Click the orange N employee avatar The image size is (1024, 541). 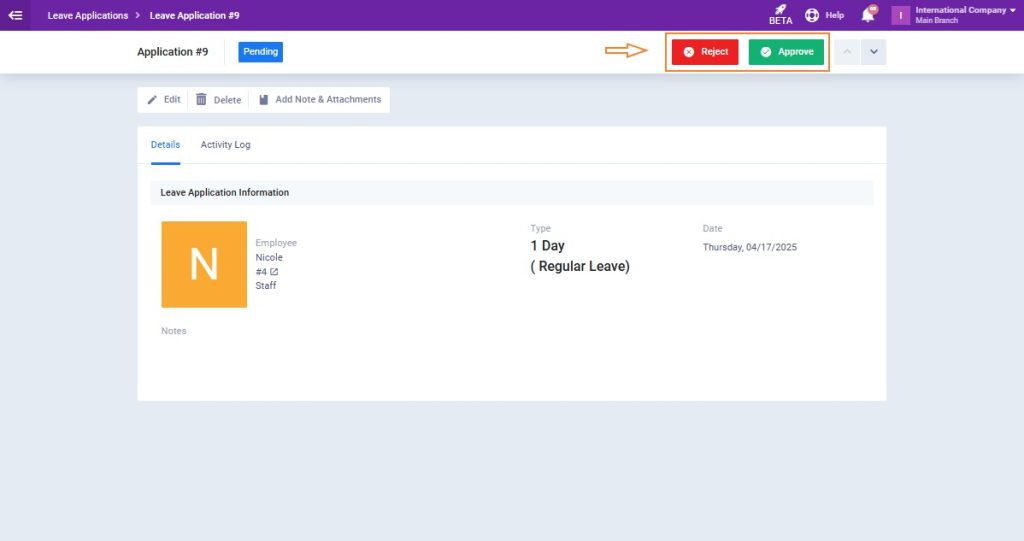point(204,264)
